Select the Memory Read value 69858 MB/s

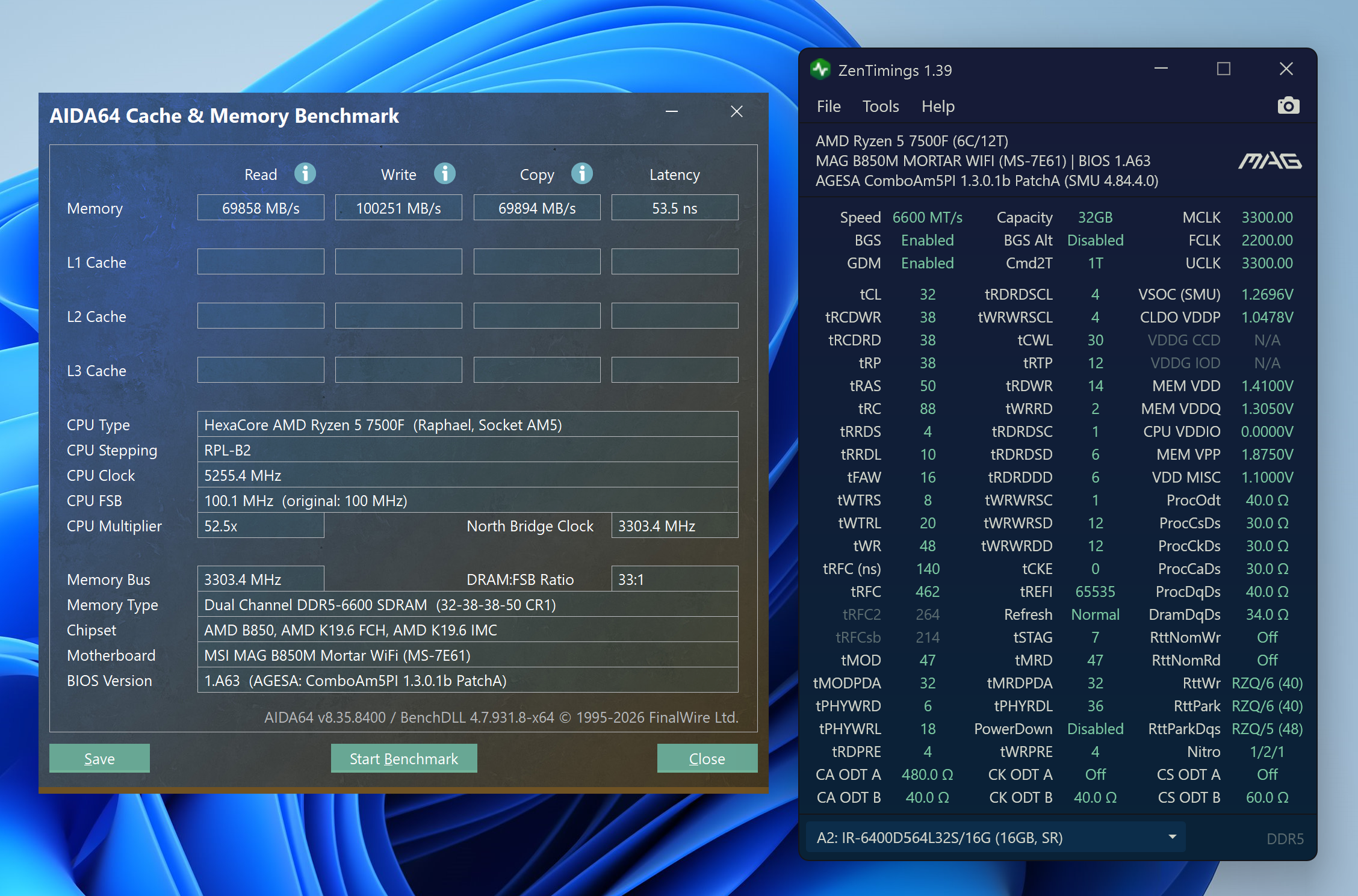click(261, 208)
